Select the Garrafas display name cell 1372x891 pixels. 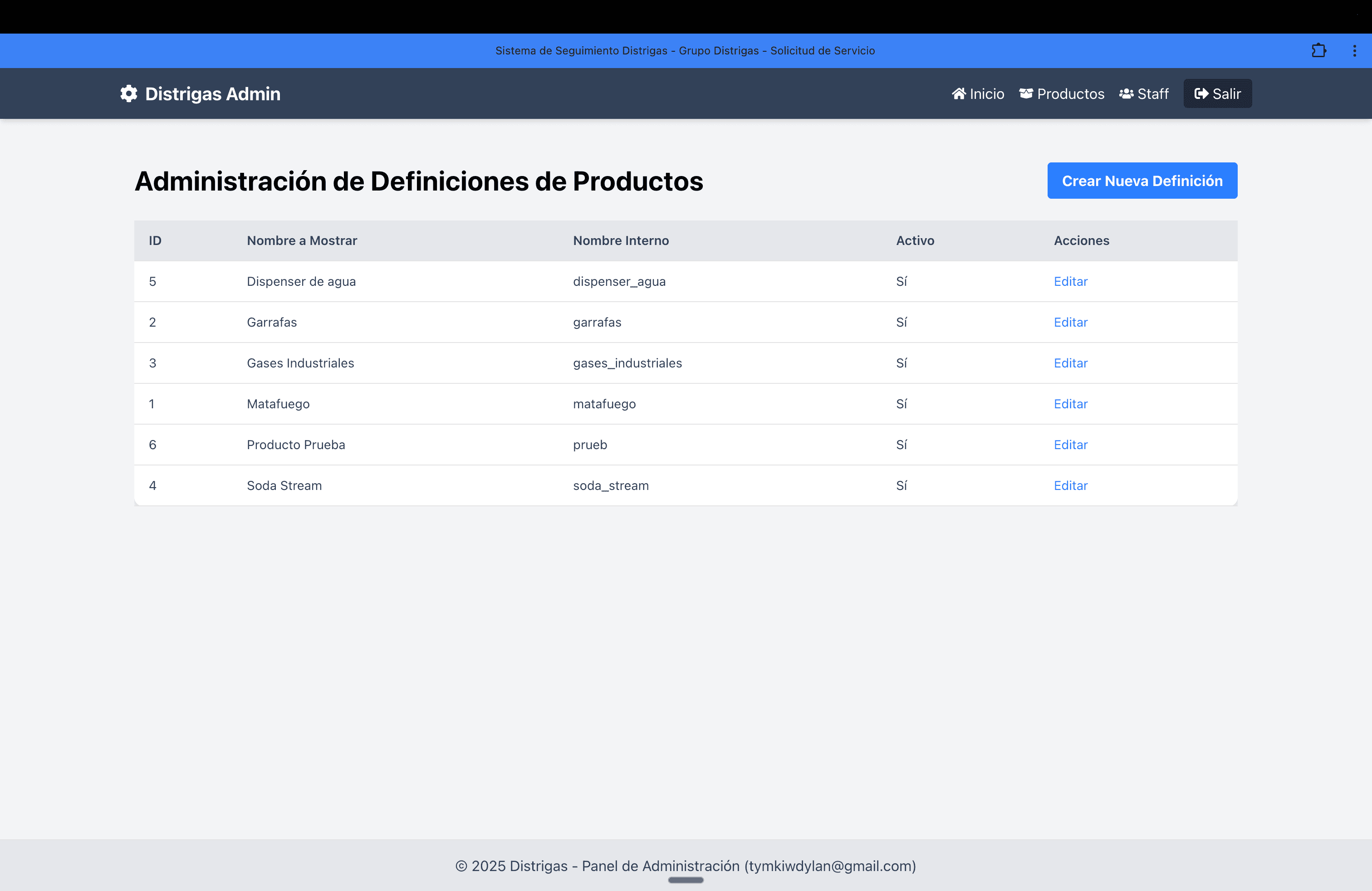click(272, 322)
